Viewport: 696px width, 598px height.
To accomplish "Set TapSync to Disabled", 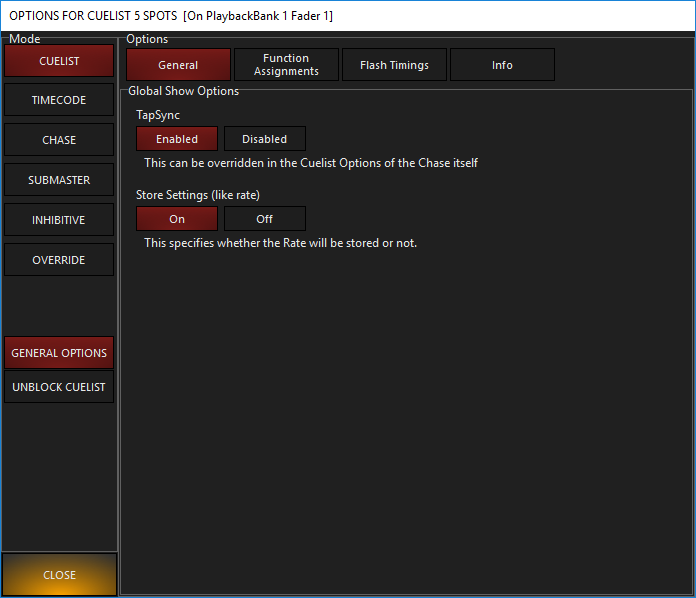I will 265,139.
